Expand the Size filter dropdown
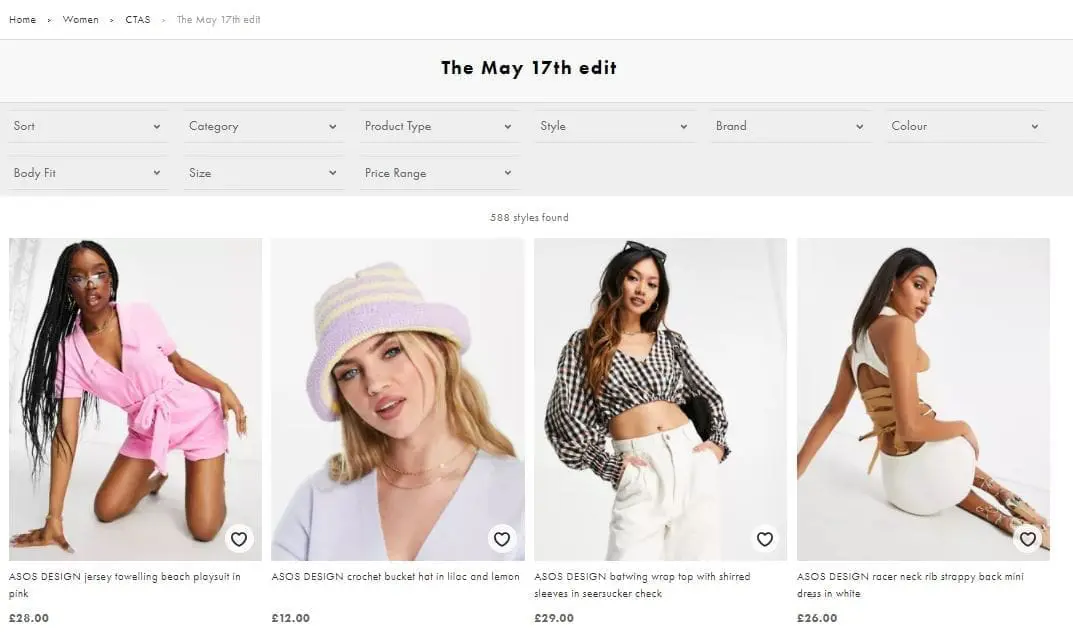Image resolution: width=1073 pixels, height=632 pixels. click(x=262, y=173)
